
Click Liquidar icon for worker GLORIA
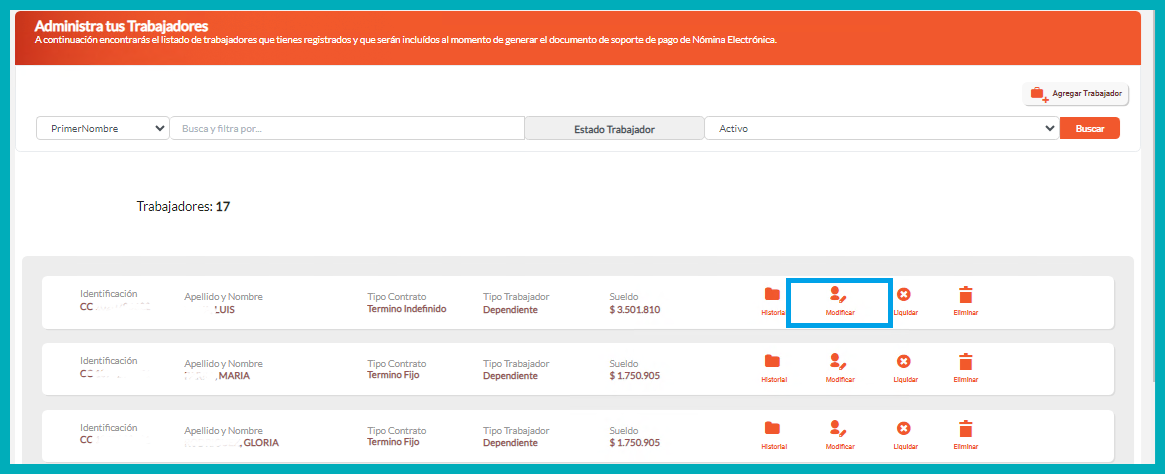point(904,429)
